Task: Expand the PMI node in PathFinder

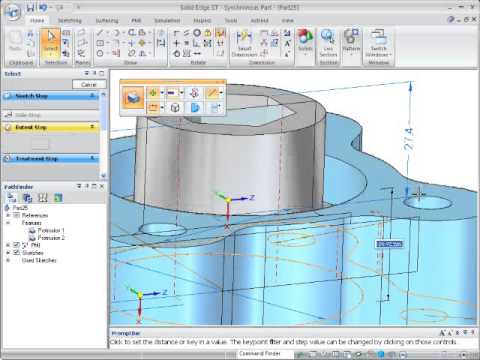Action: click(8, 245)
